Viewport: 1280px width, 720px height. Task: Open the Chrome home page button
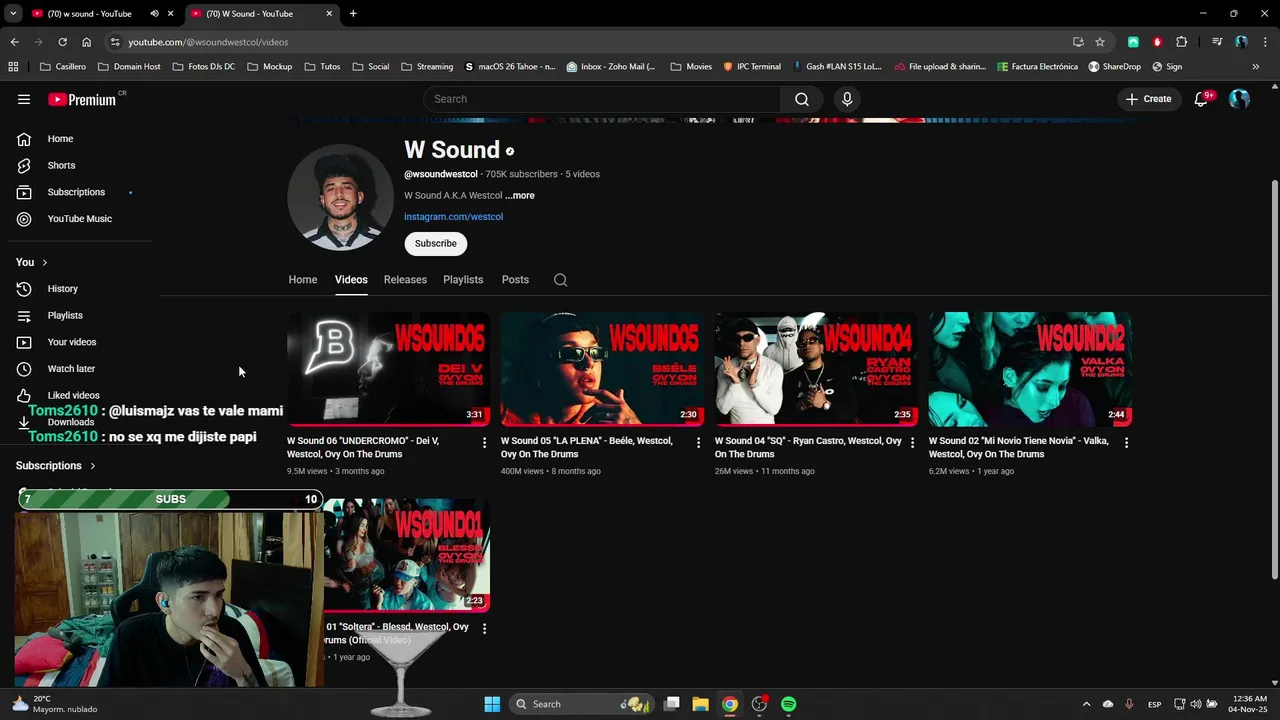pyautogui.click(x=86, y=42)
